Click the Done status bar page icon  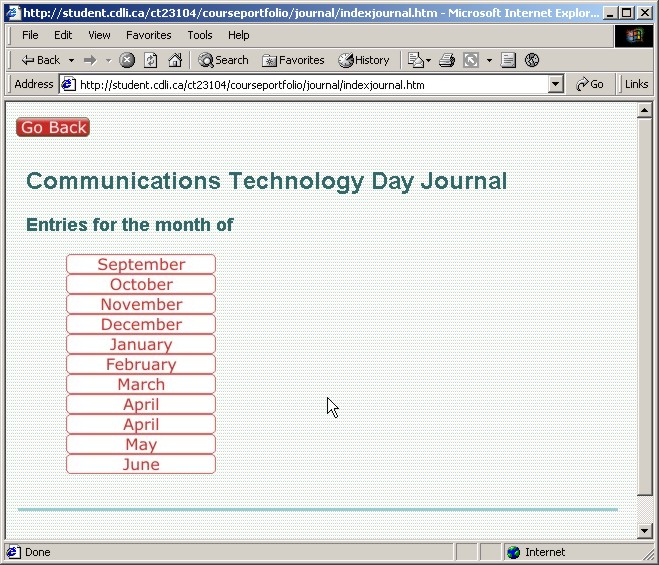pyautogui.click(x=13, y=552)
